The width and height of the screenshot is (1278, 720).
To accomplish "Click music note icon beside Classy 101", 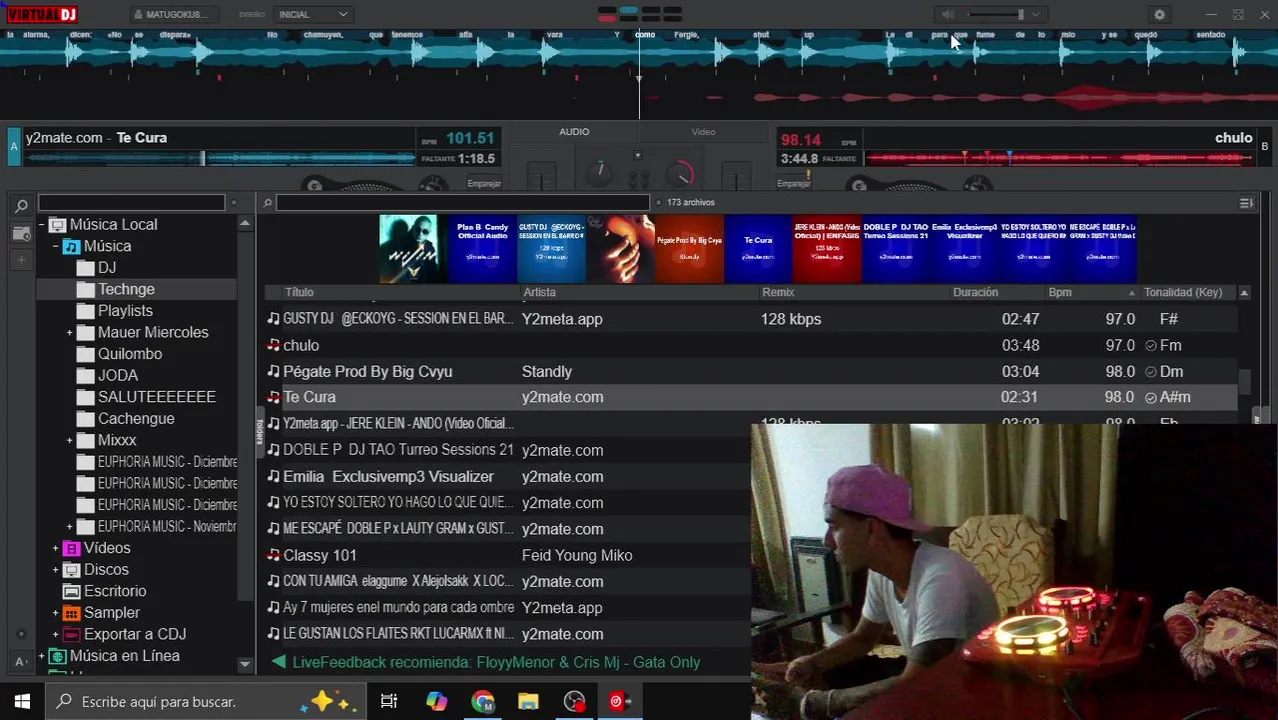I will coord(274,555).
